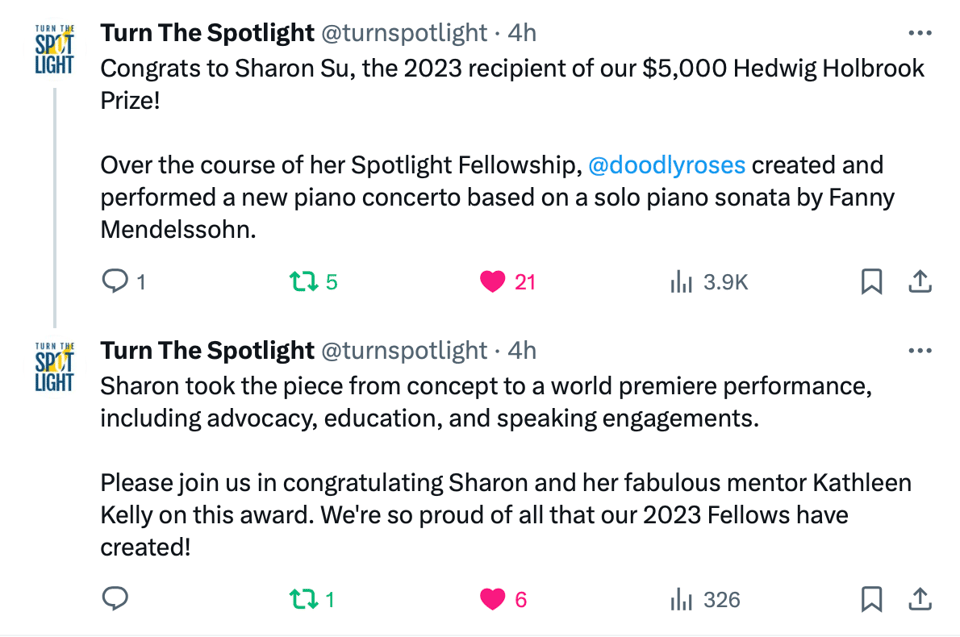Viewport: 960px width, 637px height.
Task: Retweet the Sharon Su congratulations tweet
Action: [x=301, y=282]
